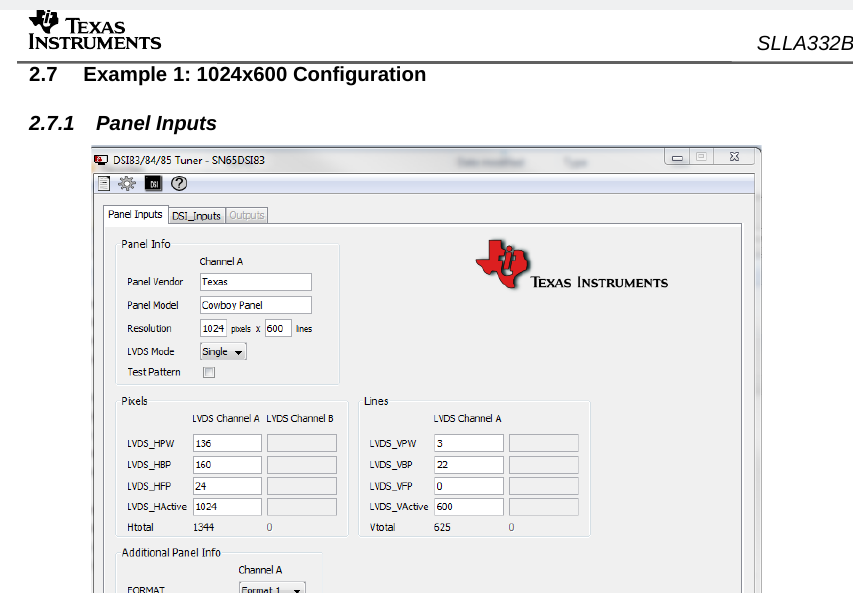Close the DSI83/84/85 Tuner window
The height and width of the screenshot is (593, 853).
click(734, 157)
